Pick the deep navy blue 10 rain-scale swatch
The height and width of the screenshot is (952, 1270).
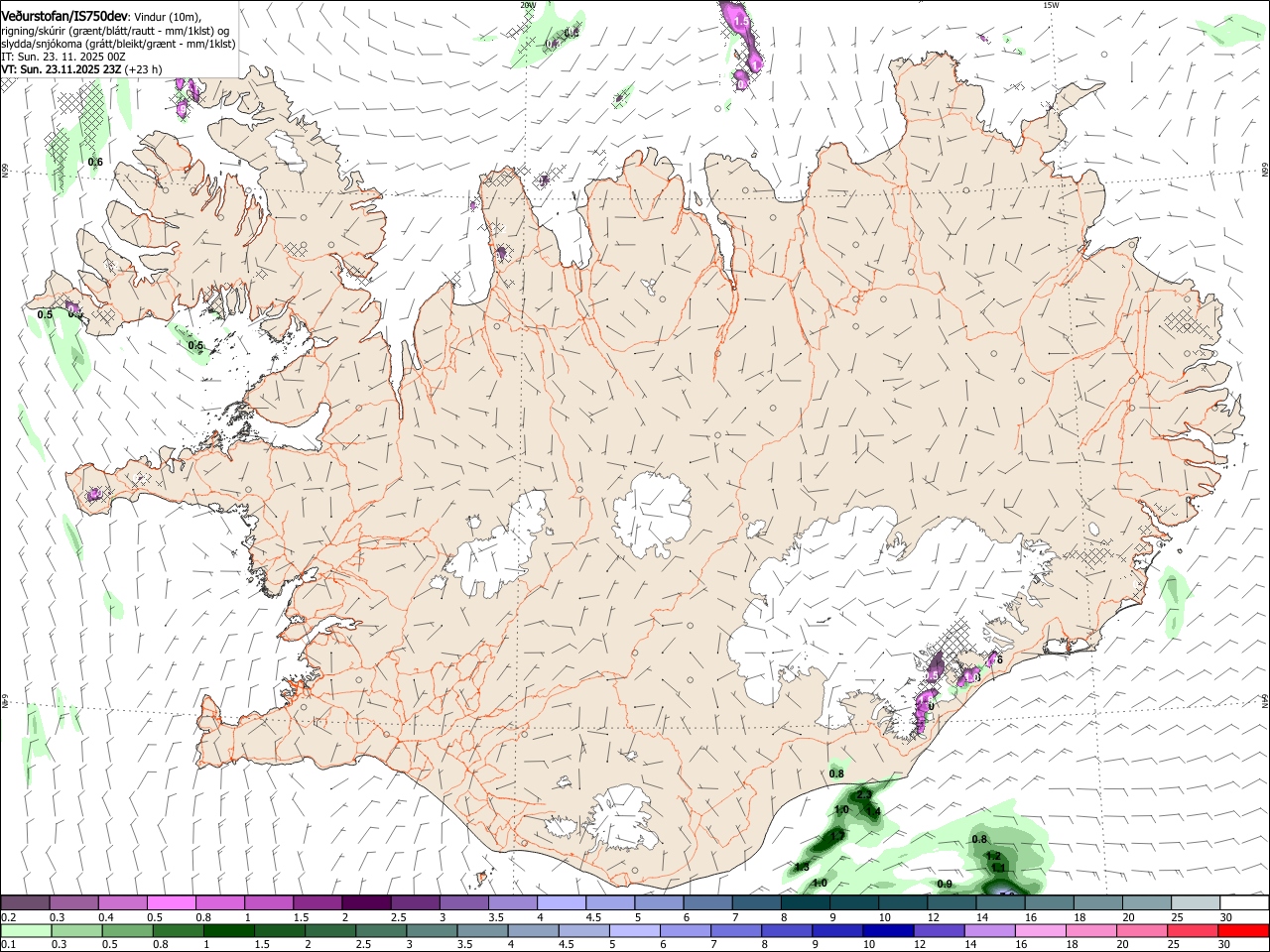coord(888,930)
